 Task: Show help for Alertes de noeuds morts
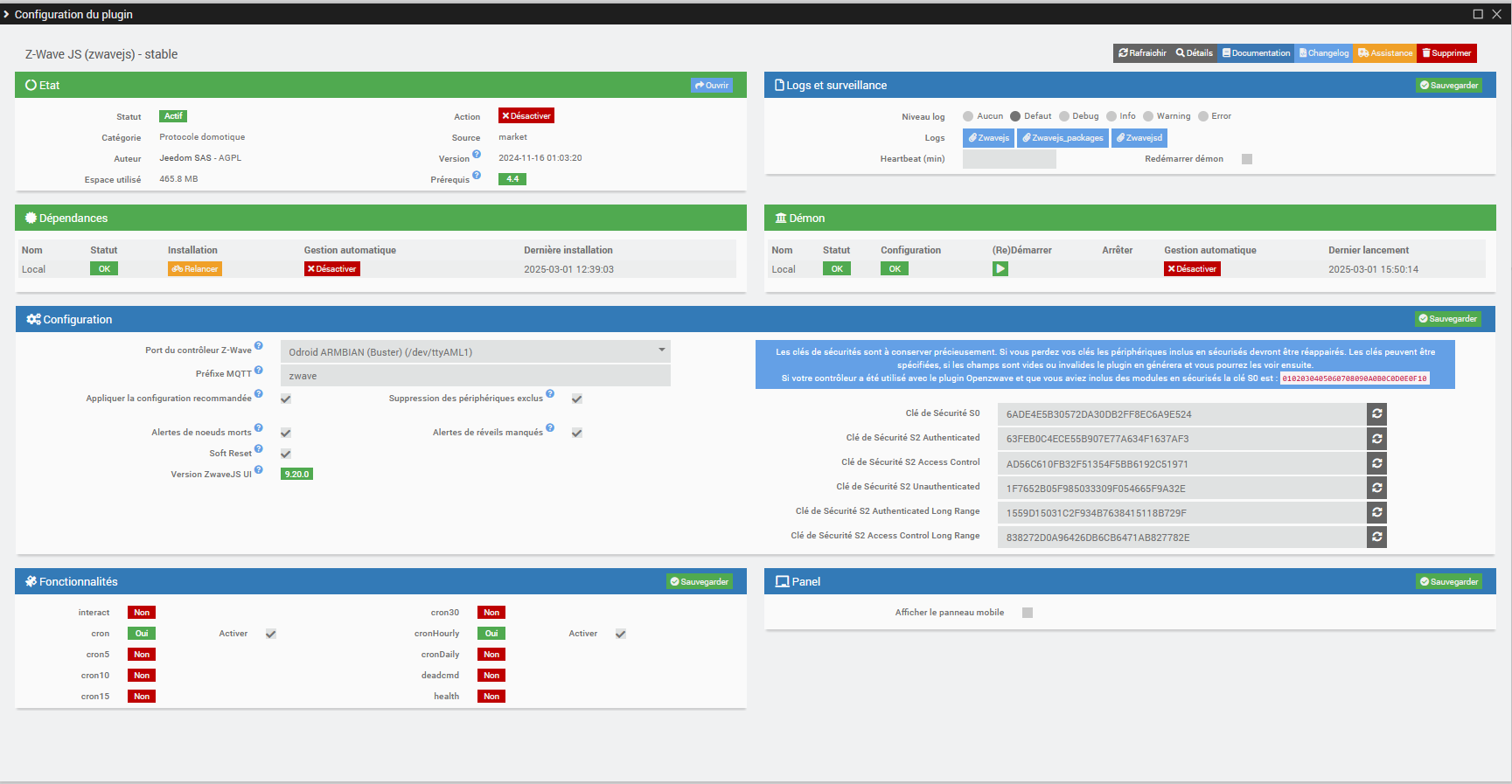point(259,428)
